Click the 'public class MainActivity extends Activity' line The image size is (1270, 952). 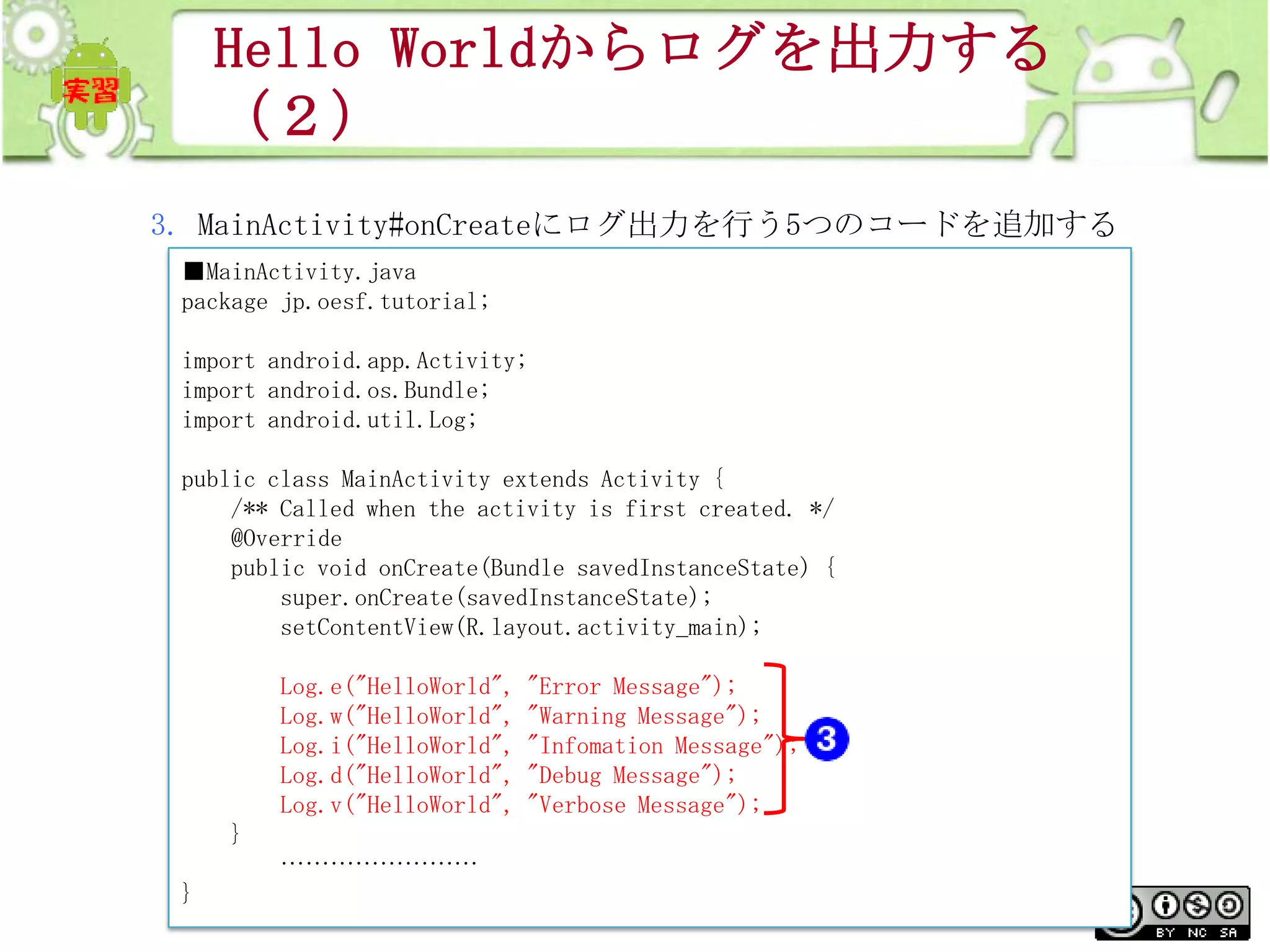tap(453, 479)
